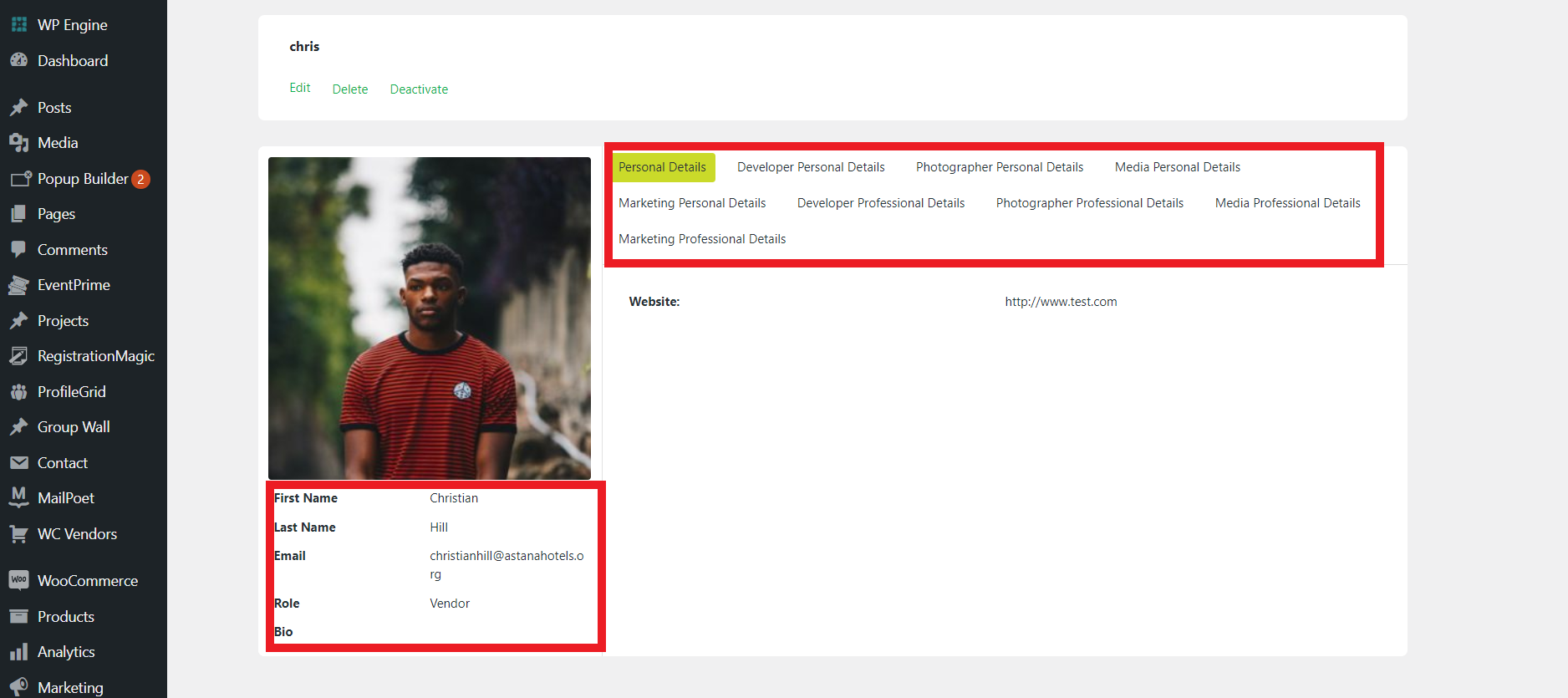Image resolution: width=1568 pixels, height=698 pixels.
Task: Click the Dashboard gauge icon
Action: (x=18, y=60)
